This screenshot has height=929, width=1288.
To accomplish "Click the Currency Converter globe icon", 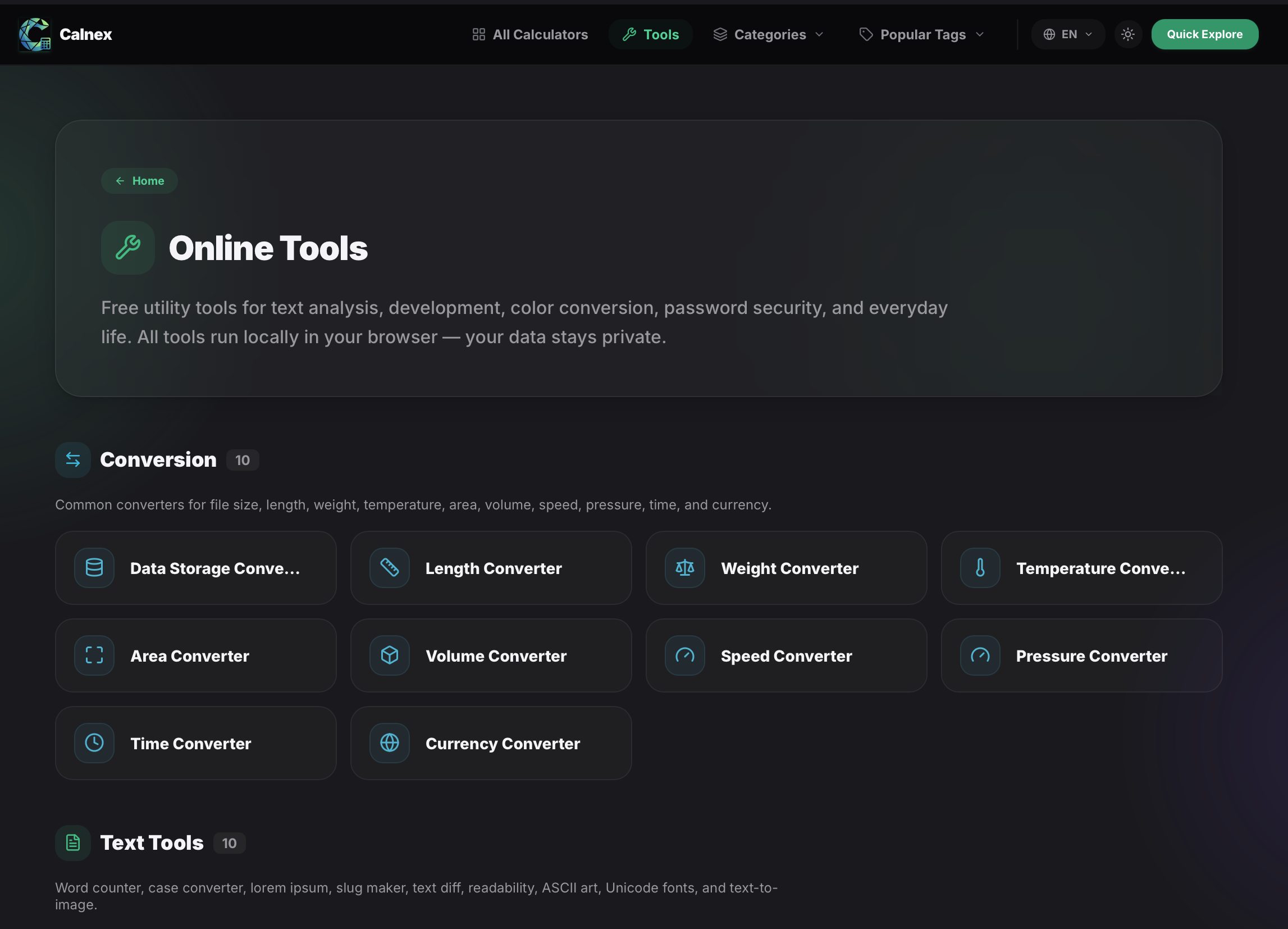I will tap(390, 743).
